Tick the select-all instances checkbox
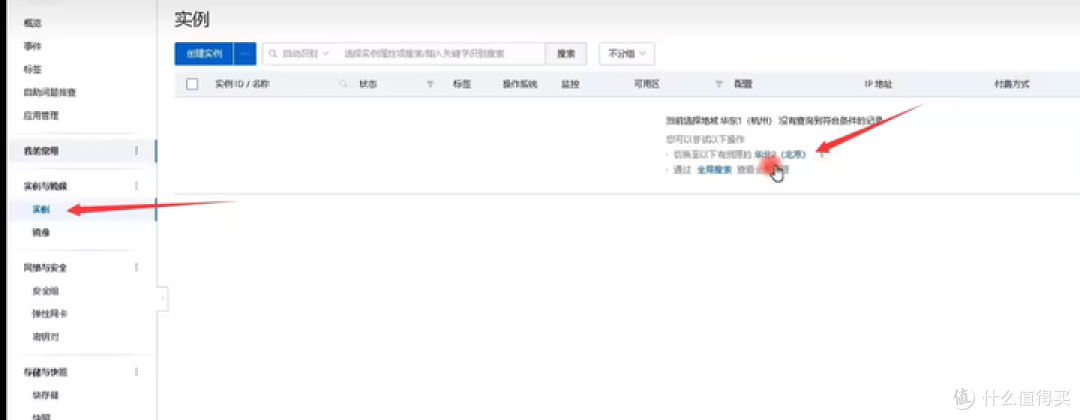This screenshot has height=420, width=1080. click(x=192, y=84)
